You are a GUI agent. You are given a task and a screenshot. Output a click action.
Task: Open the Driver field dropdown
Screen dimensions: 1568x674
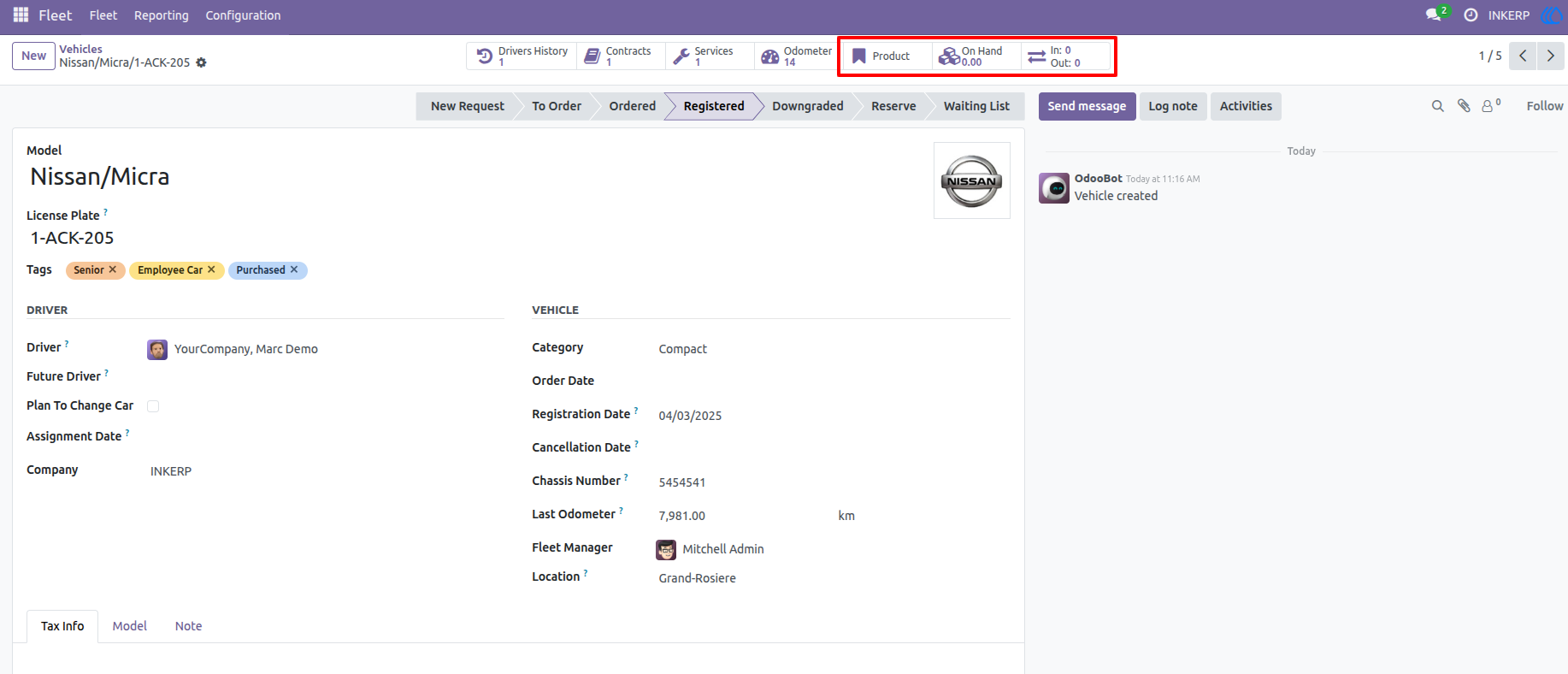pyautogui.click(x=325, y=349)
